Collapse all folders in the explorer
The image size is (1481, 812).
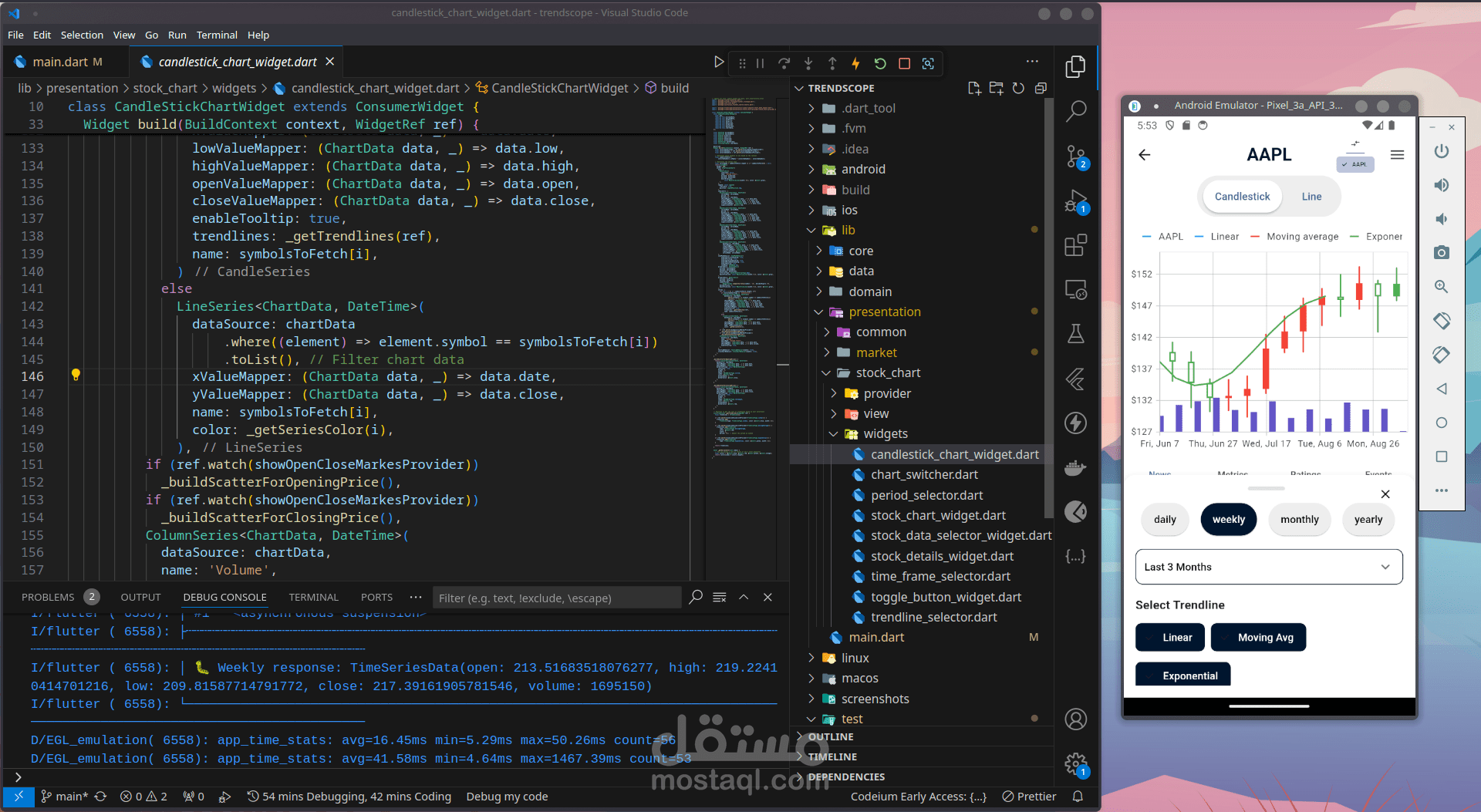(1041, 88)
